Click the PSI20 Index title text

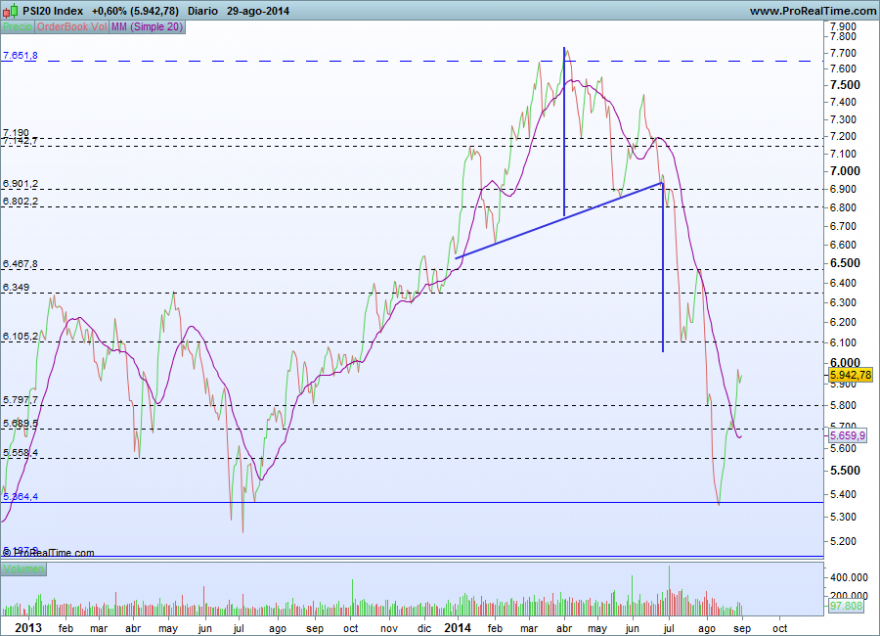(x=53, y=11)
